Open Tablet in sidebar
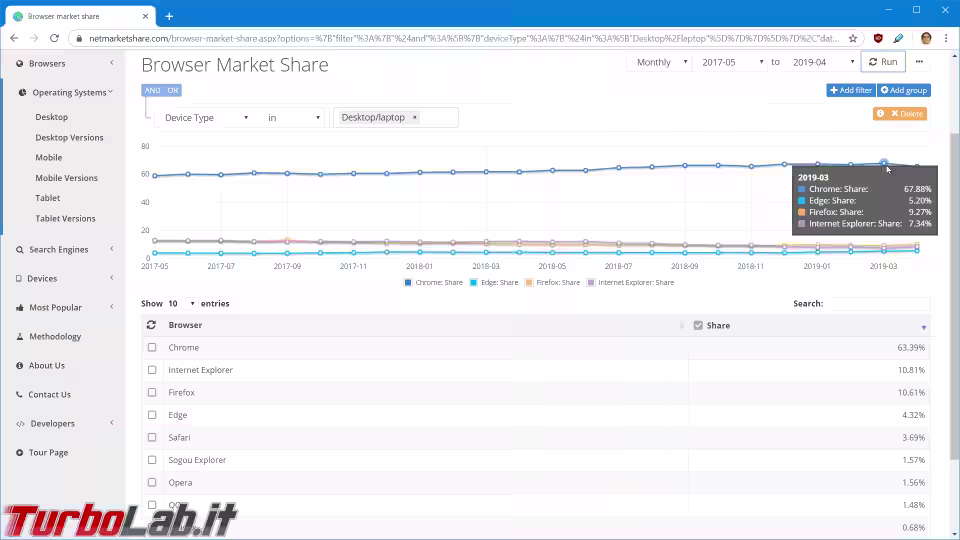 [47, 198]
